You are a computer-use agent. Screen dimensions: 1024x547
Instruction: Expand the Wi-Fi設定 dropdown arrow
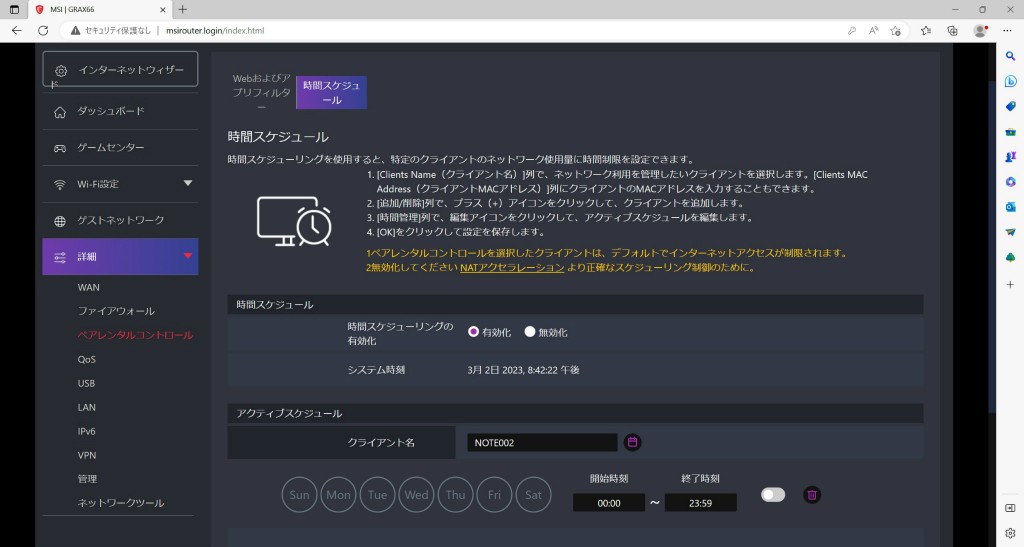188,183
